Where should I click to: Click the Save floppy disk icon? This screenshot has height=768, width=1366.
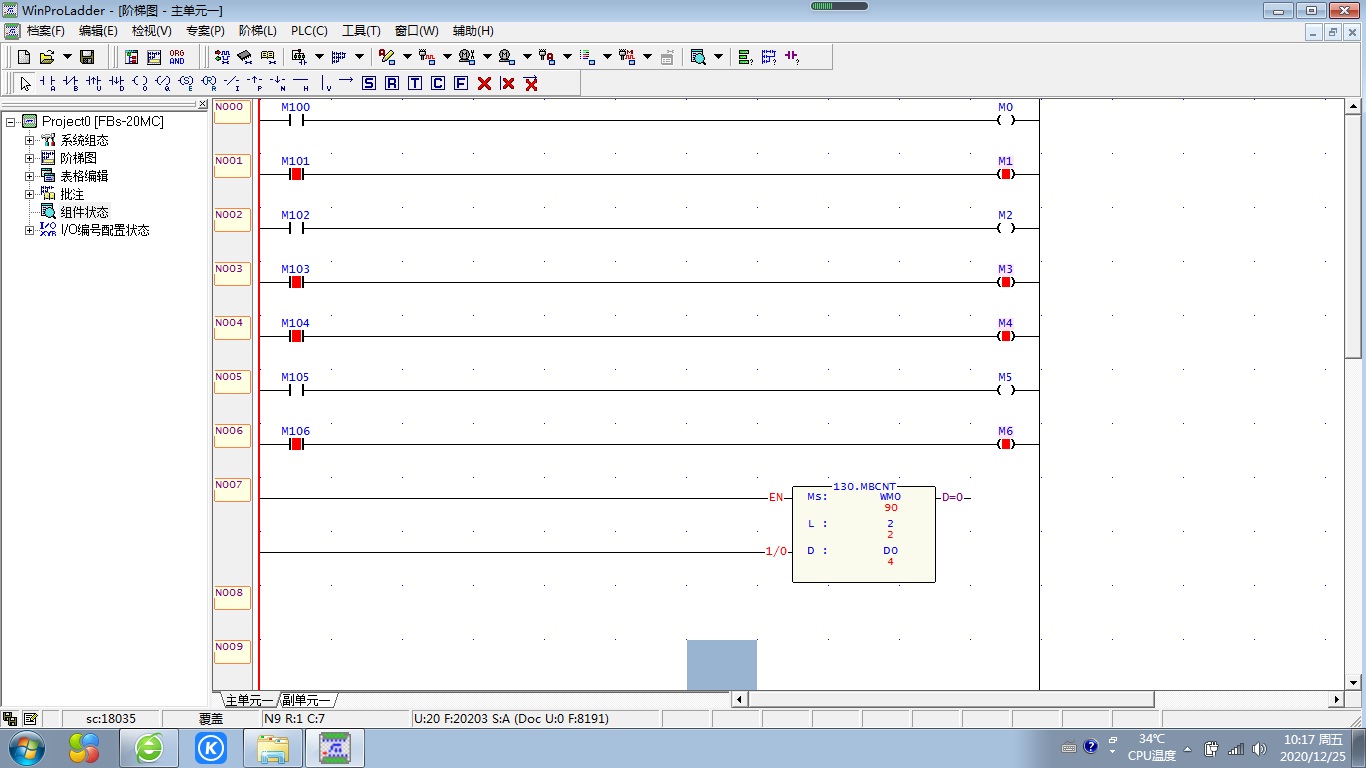[x=87, y=57]
